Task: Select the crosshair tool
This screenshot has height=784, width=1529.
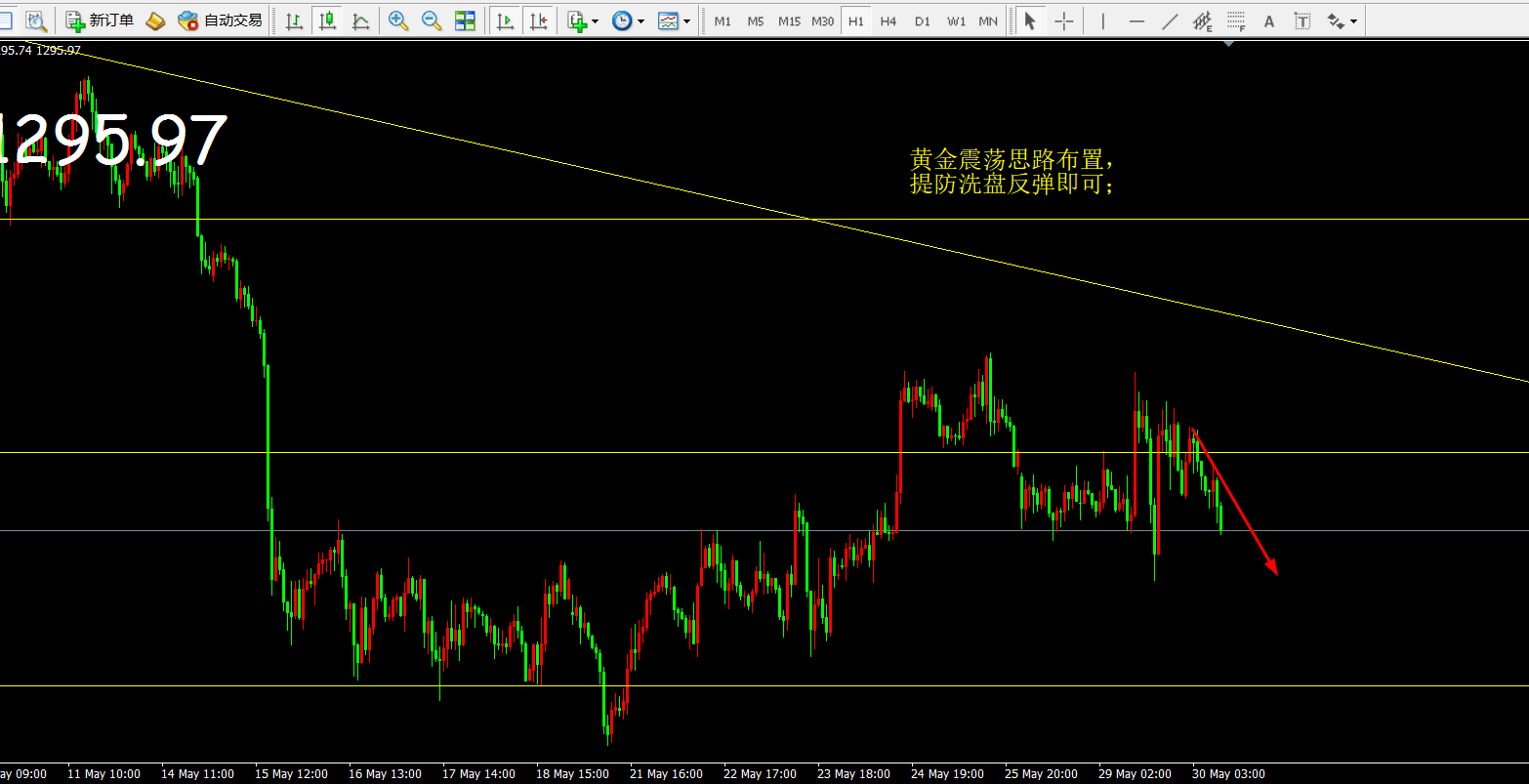Action: click(x=1064, y=21)
